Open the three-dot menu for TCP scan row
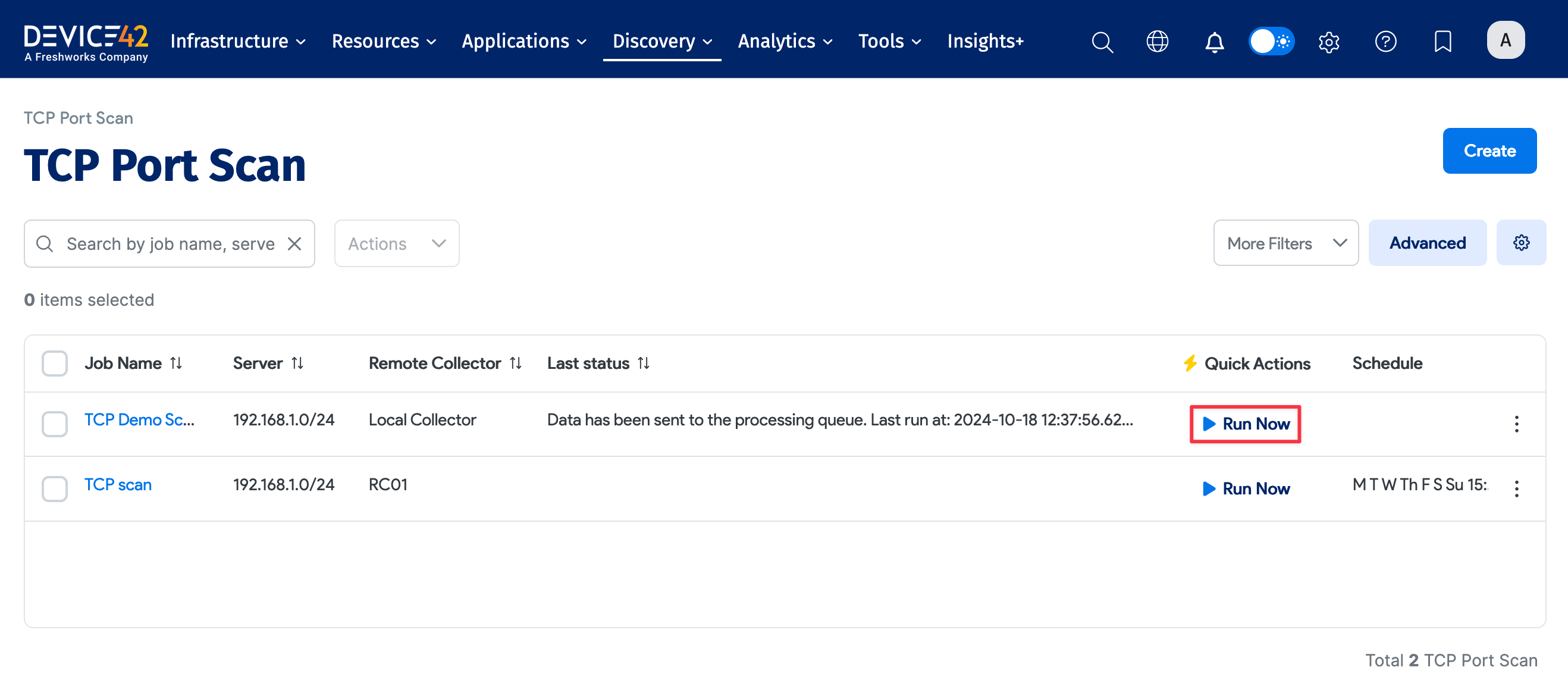1568x683 pixels. 1516,488
